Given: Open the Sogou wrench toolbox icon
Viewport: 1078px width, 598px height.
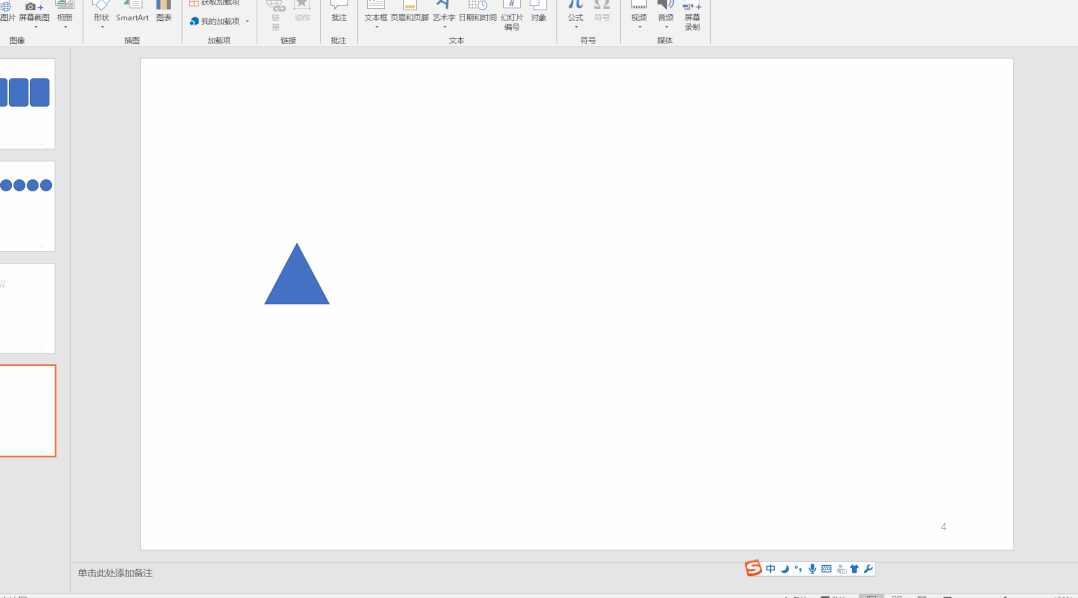Looking at the screenshot, I should coord(868,568).
